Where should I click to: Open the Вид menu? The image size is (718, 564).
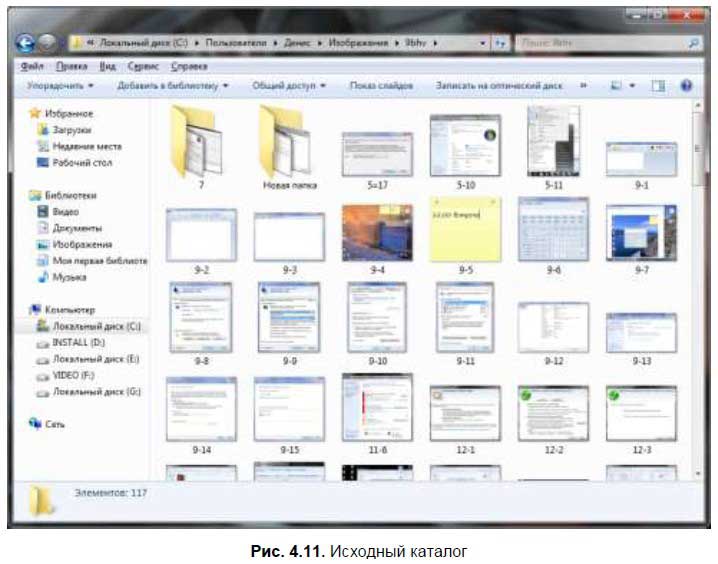(x=108, y=66)
